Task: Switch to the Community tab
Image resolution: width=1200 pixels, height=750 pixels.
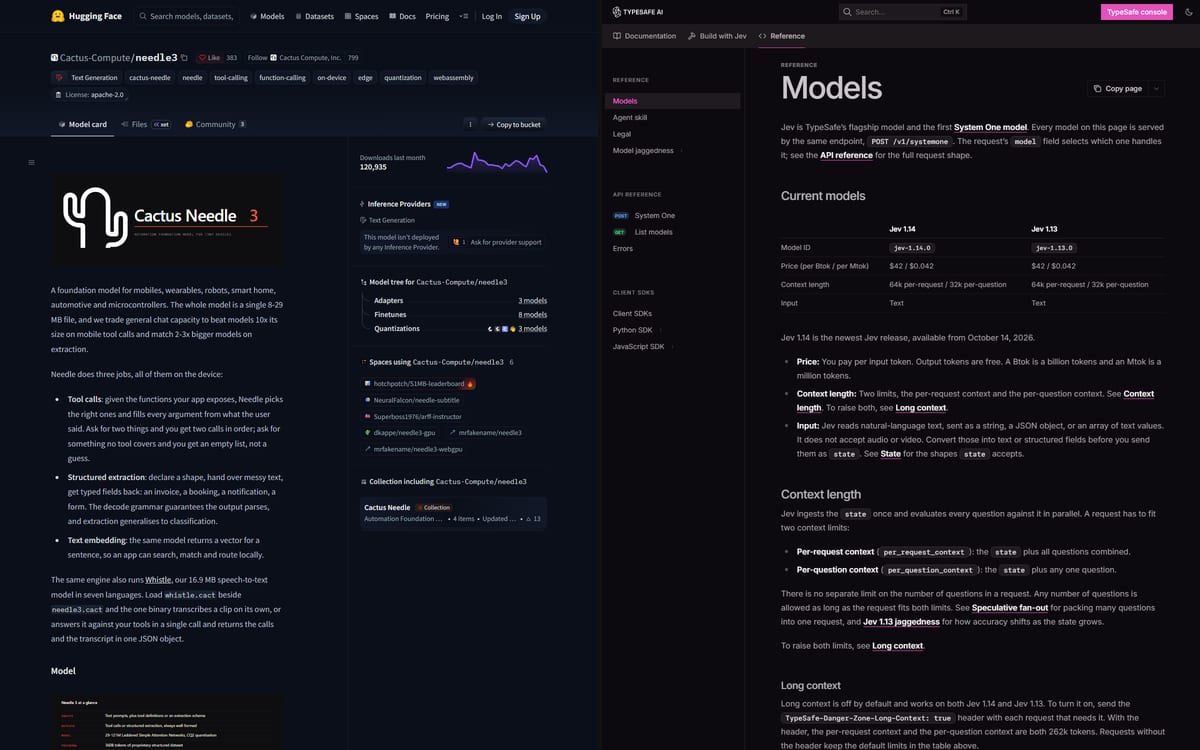Action: coord(215,124)
